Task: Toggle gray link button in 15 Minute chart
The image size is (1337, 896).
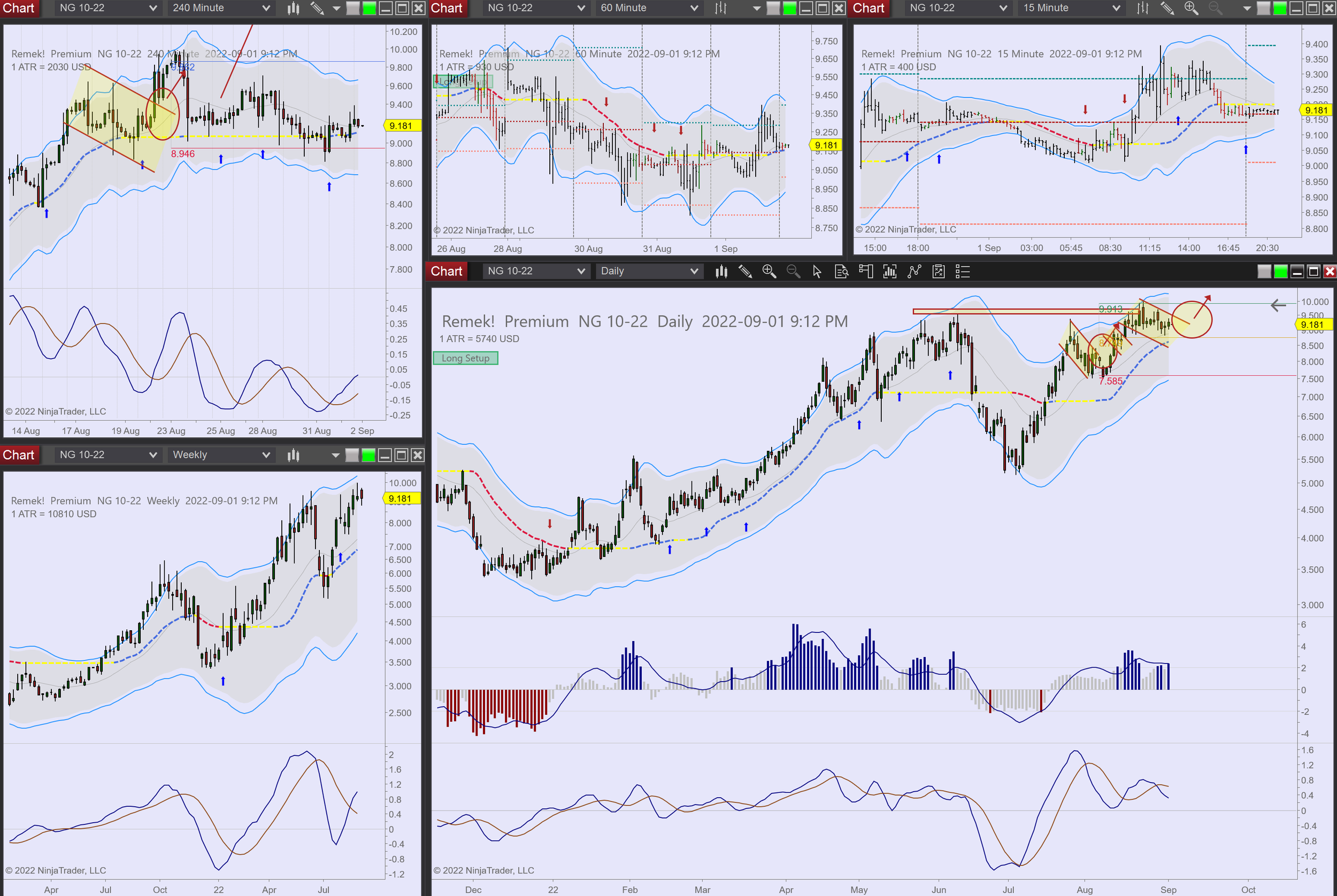Action: pos(1263,8)
